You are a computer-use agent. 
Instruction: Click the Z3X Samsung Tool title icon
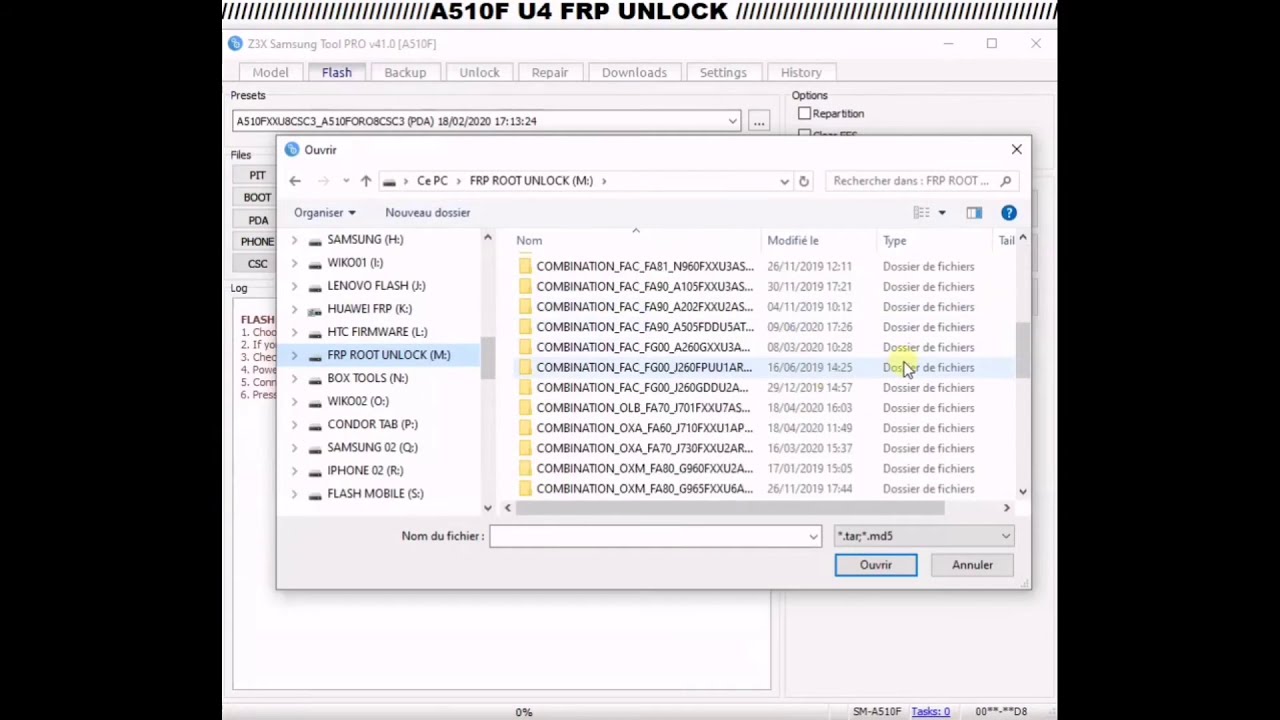coord(235,44)
